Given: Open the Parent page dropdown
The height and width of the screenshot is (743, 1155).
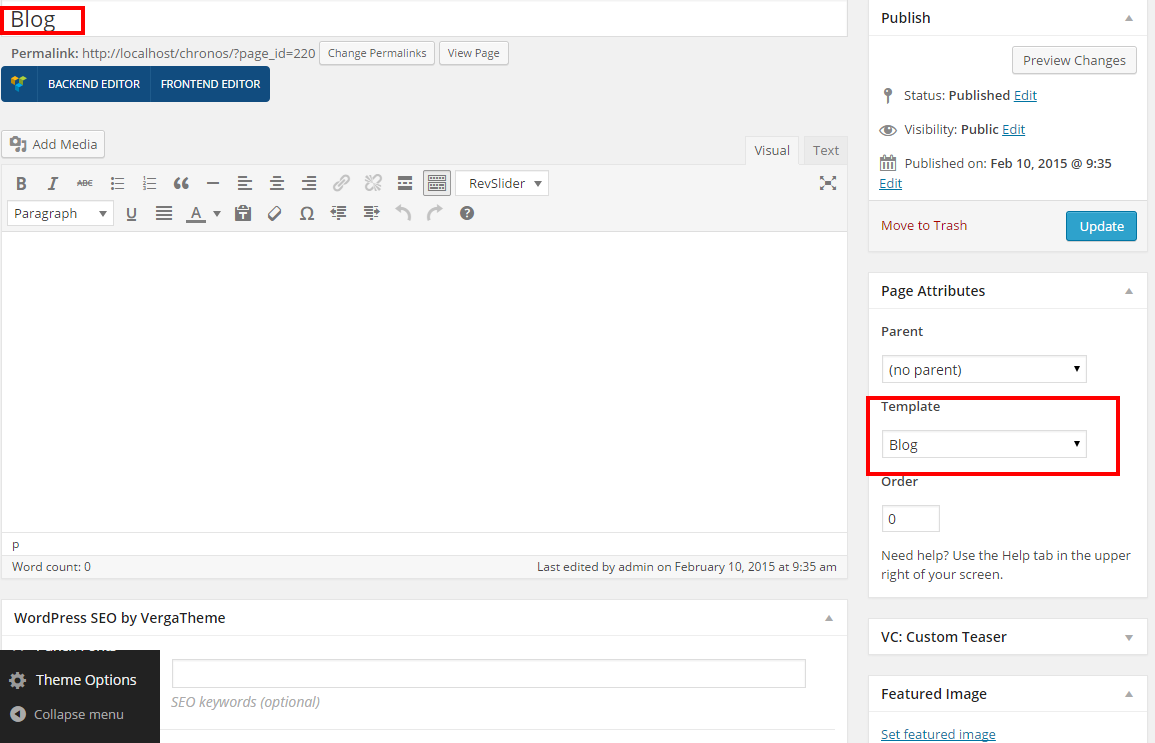Looking at the screenshot, I should click(983, 369).
